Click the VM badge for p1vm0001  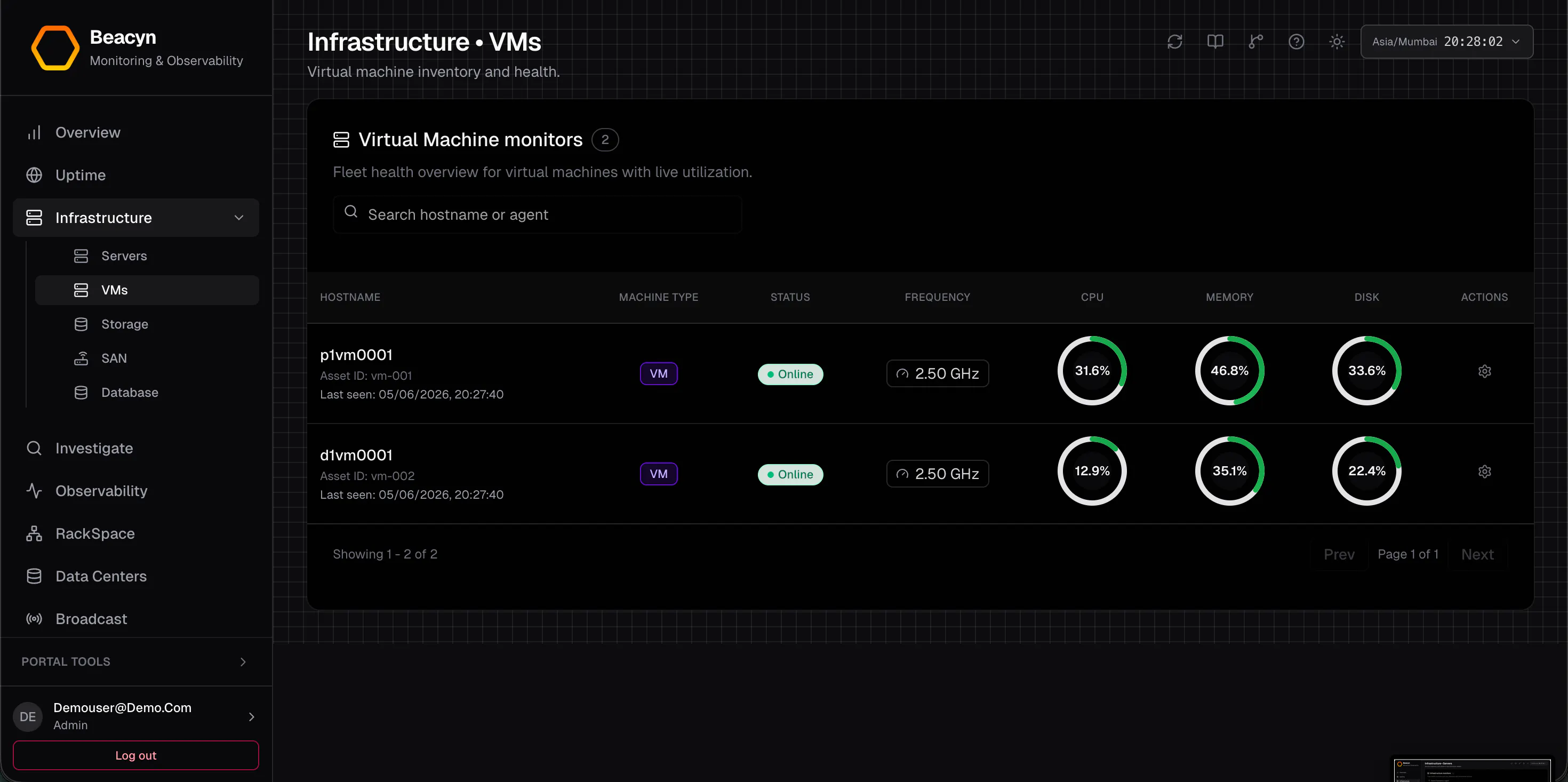pyautogui.click(x=659, y=373)
